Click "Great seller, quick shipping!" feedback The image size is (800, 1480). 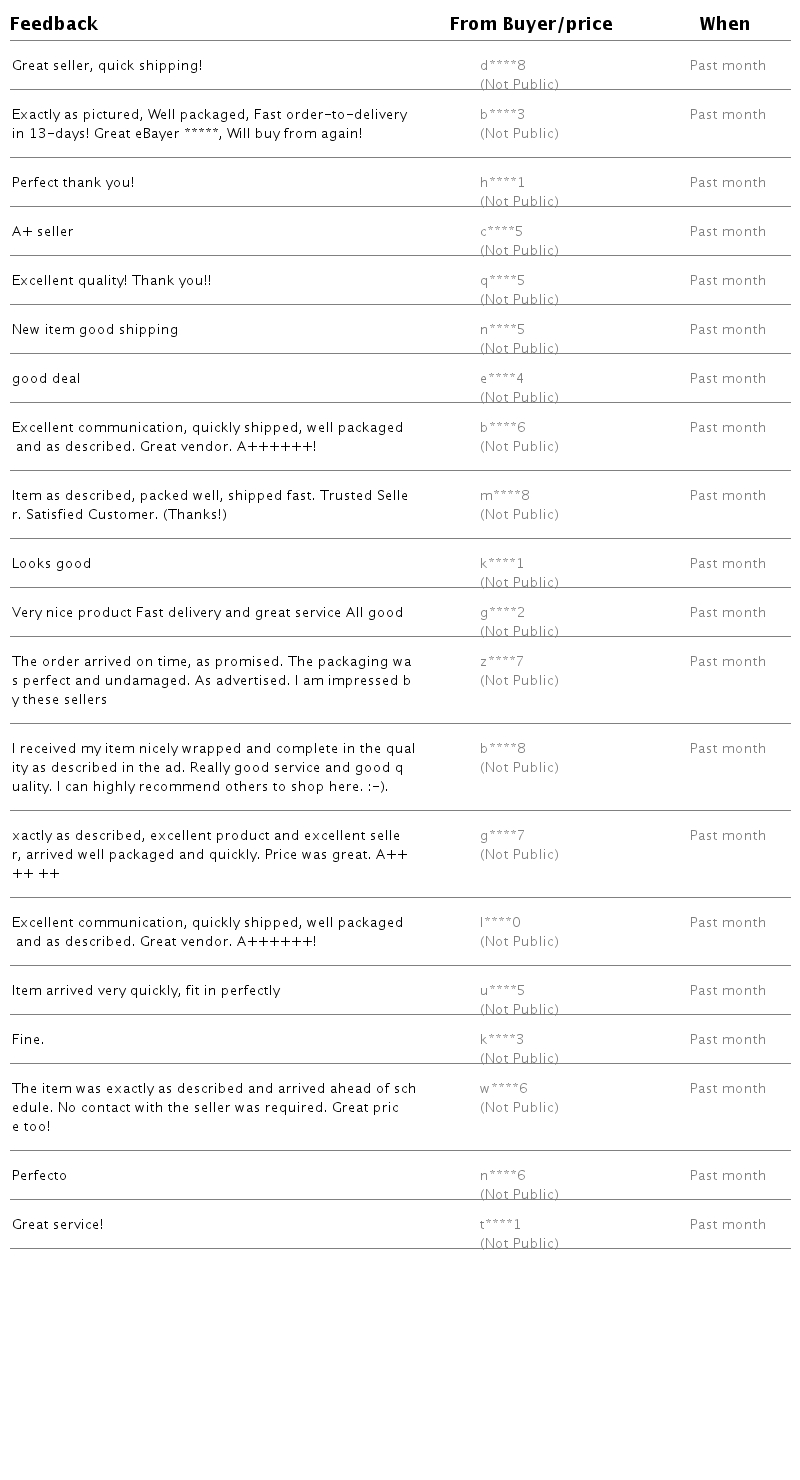pos(107,66)
